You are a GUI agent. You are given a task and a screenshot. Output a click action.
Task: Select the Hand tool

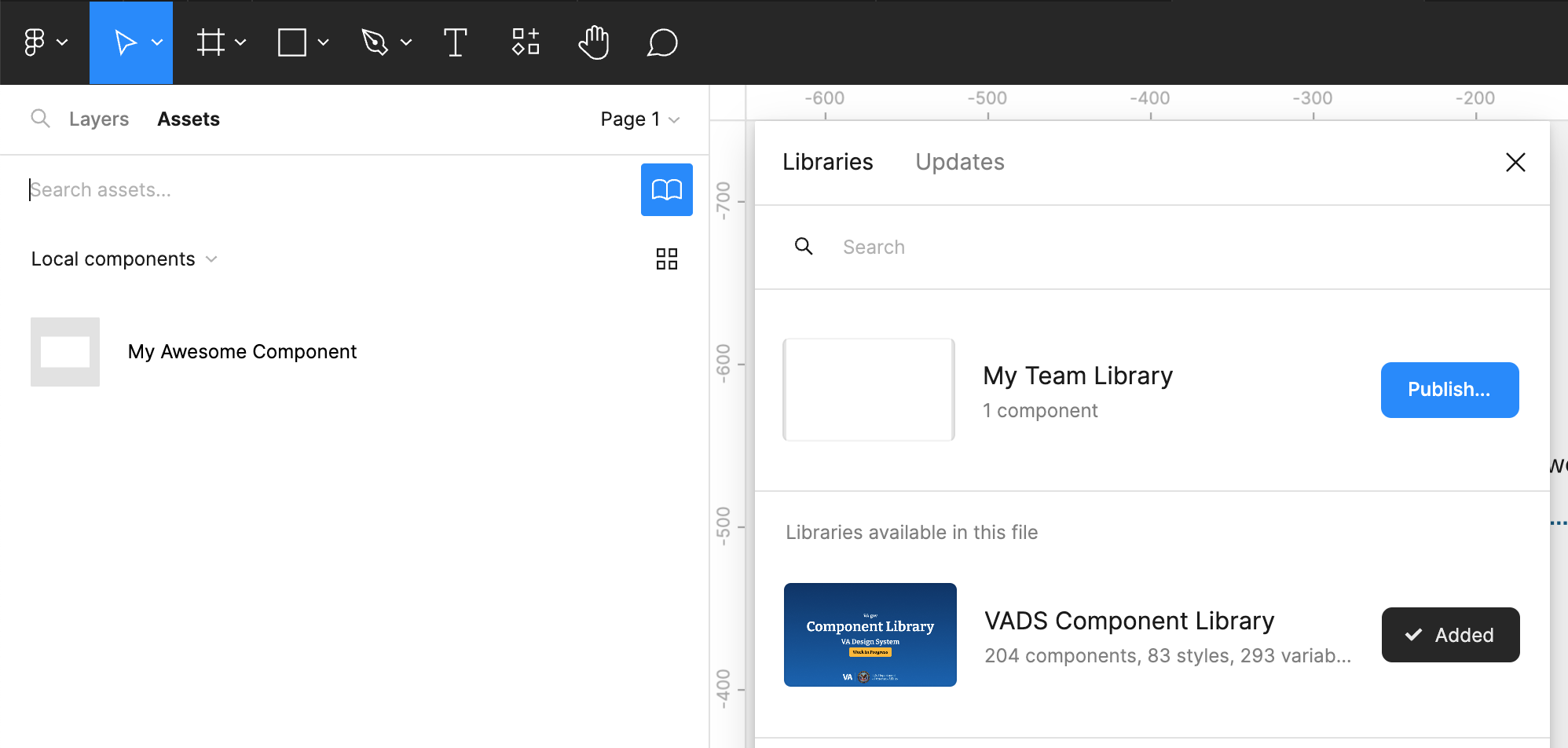pos(594,42)
